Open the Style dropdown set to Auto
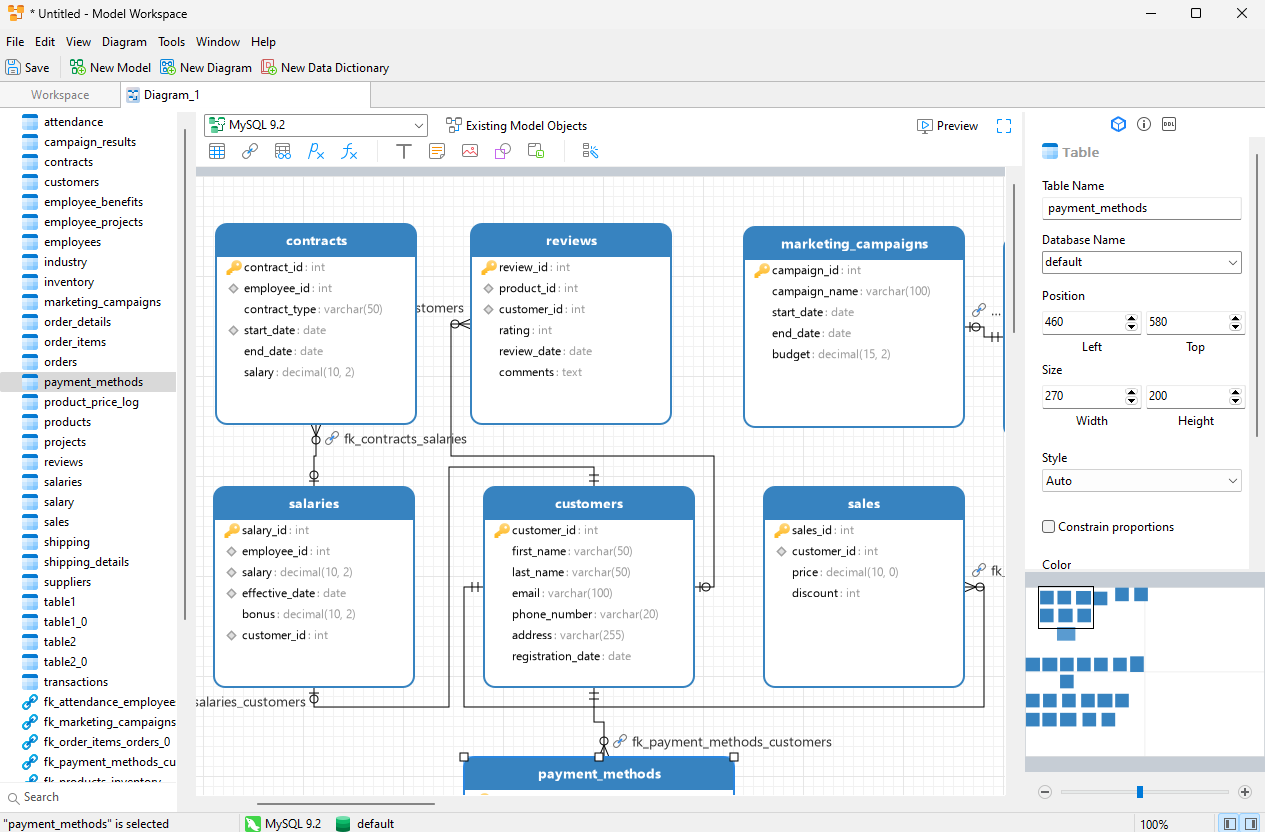 click(x=1141, y=481)
